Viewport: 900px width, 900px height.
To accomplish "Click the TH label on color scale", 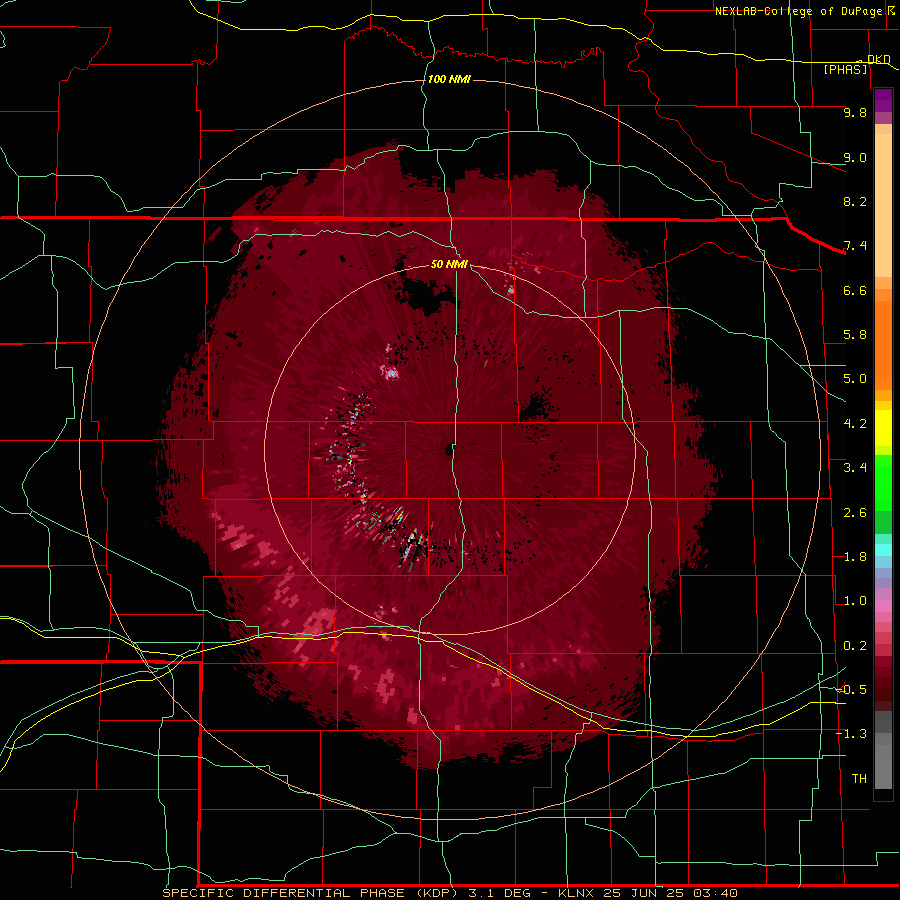I will 859,779.
